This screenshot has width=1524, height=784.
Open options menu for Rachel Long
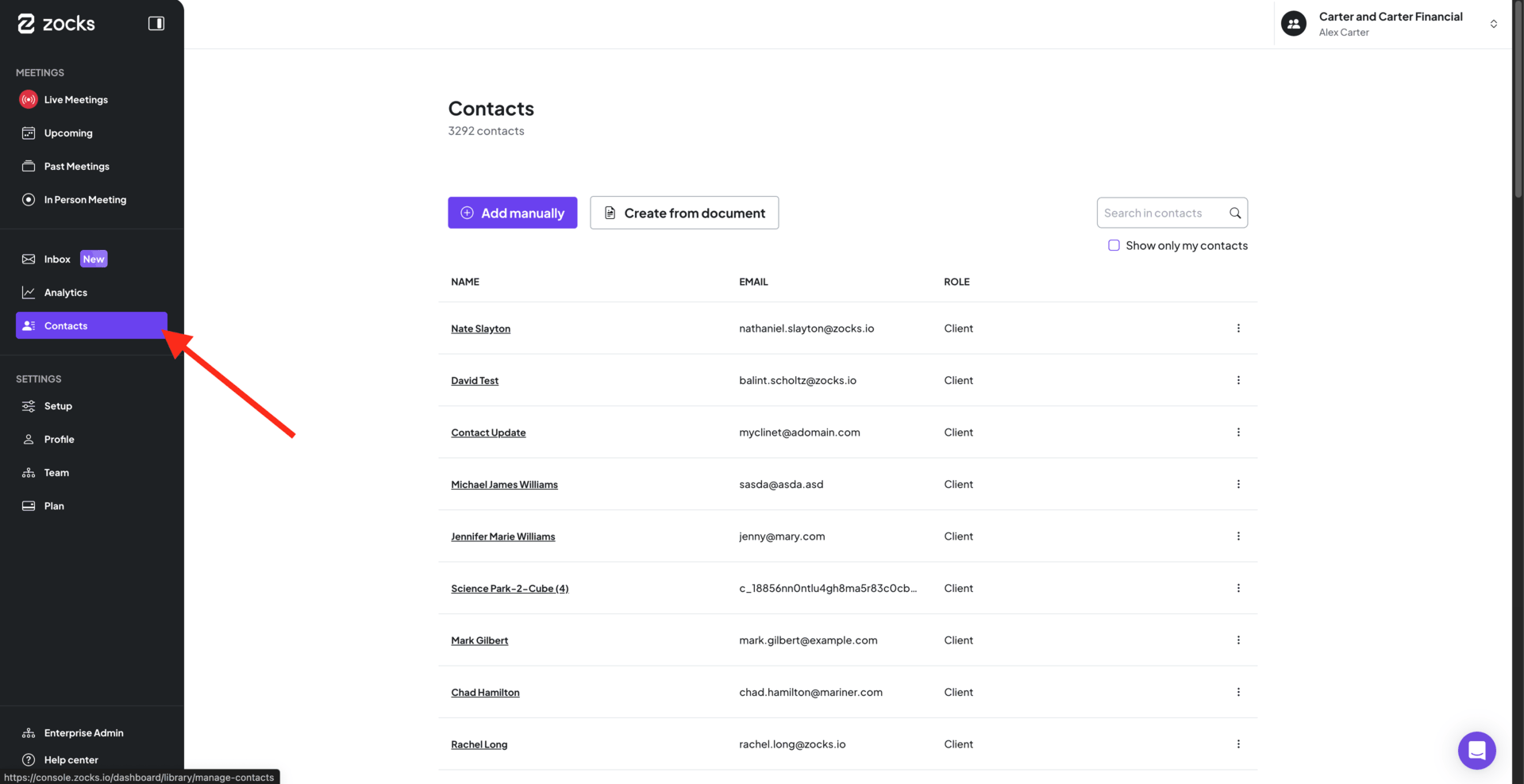click(1238, 744)
